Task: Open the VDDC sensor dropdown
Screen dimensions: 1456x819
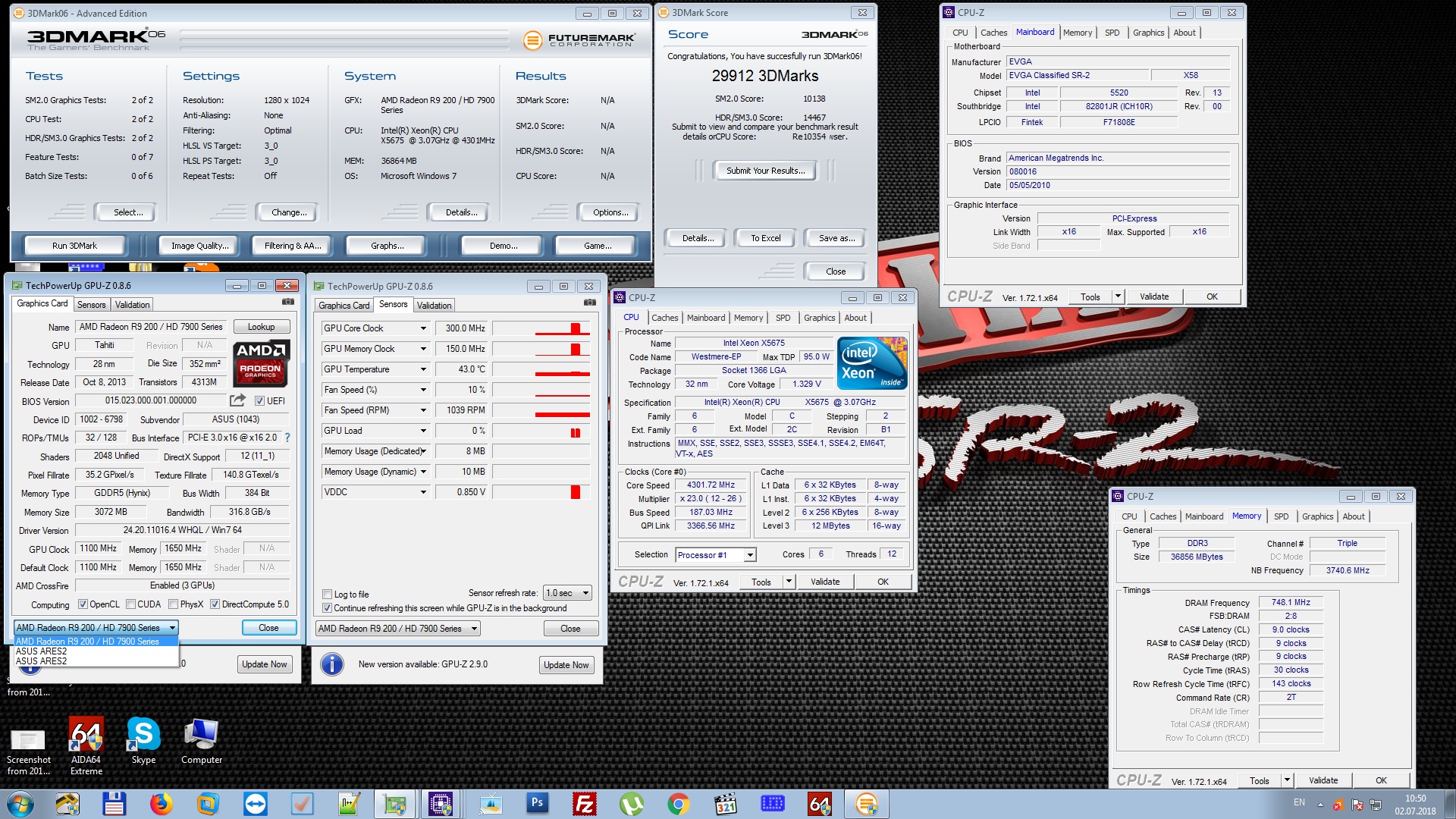Action: point(423,492)
